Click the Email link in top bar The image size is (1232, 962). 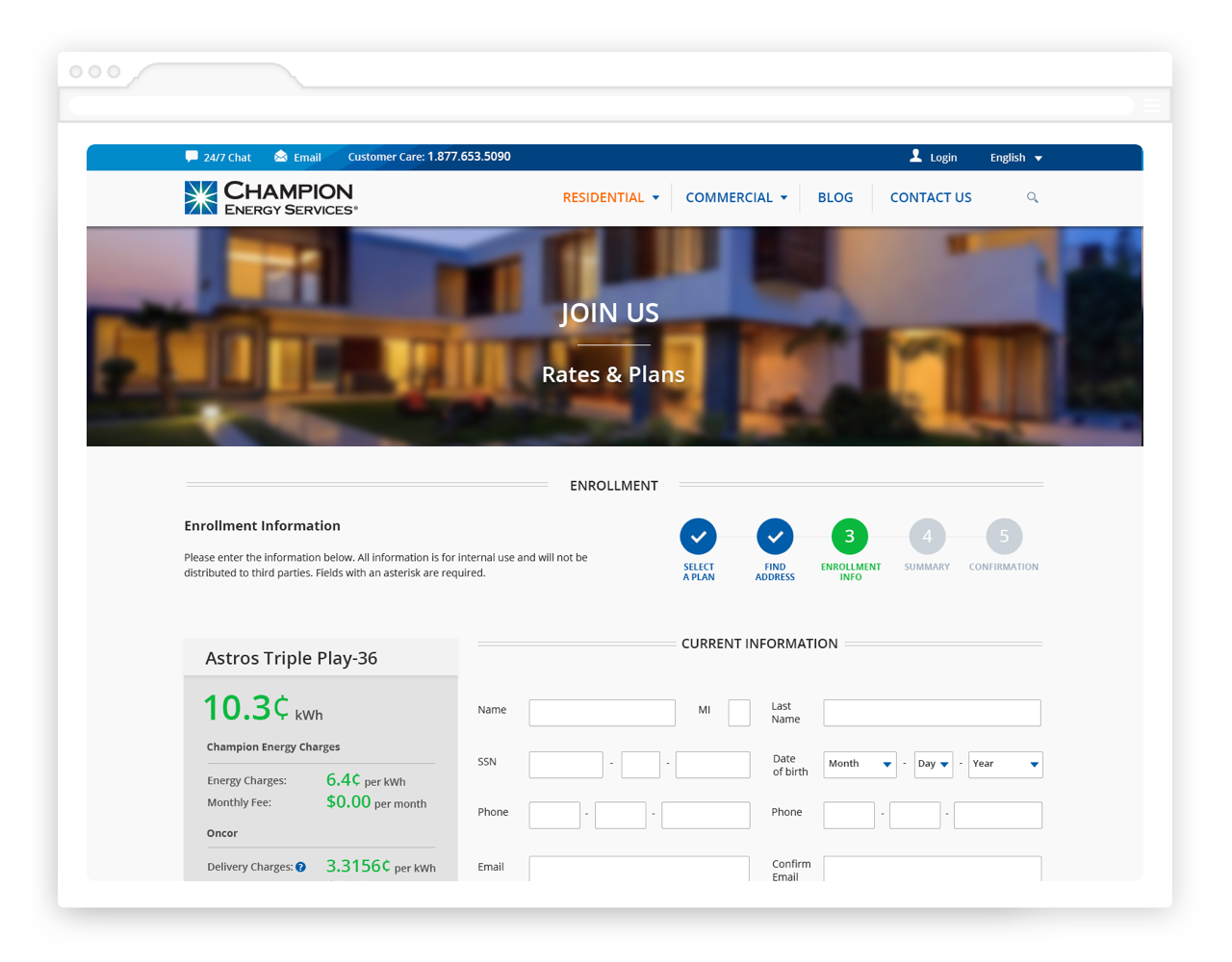coord(307,158)
